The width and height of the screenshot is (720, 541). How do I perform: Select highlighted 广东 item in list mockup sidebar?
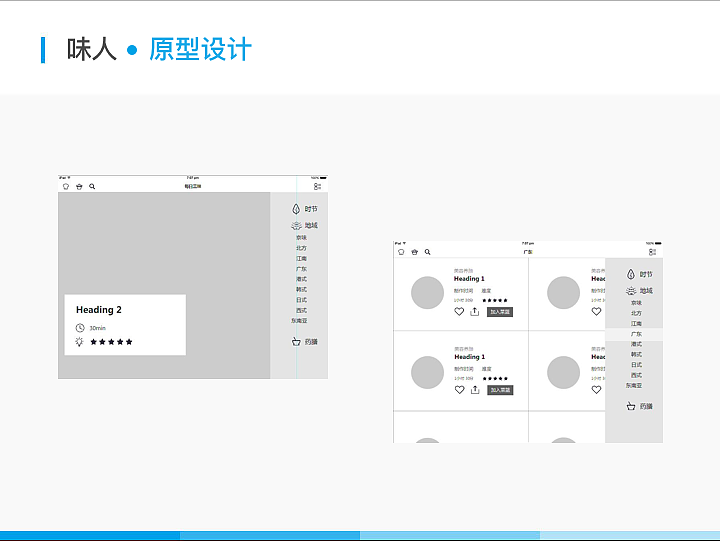pyautogui.click(x=634, y=334)
